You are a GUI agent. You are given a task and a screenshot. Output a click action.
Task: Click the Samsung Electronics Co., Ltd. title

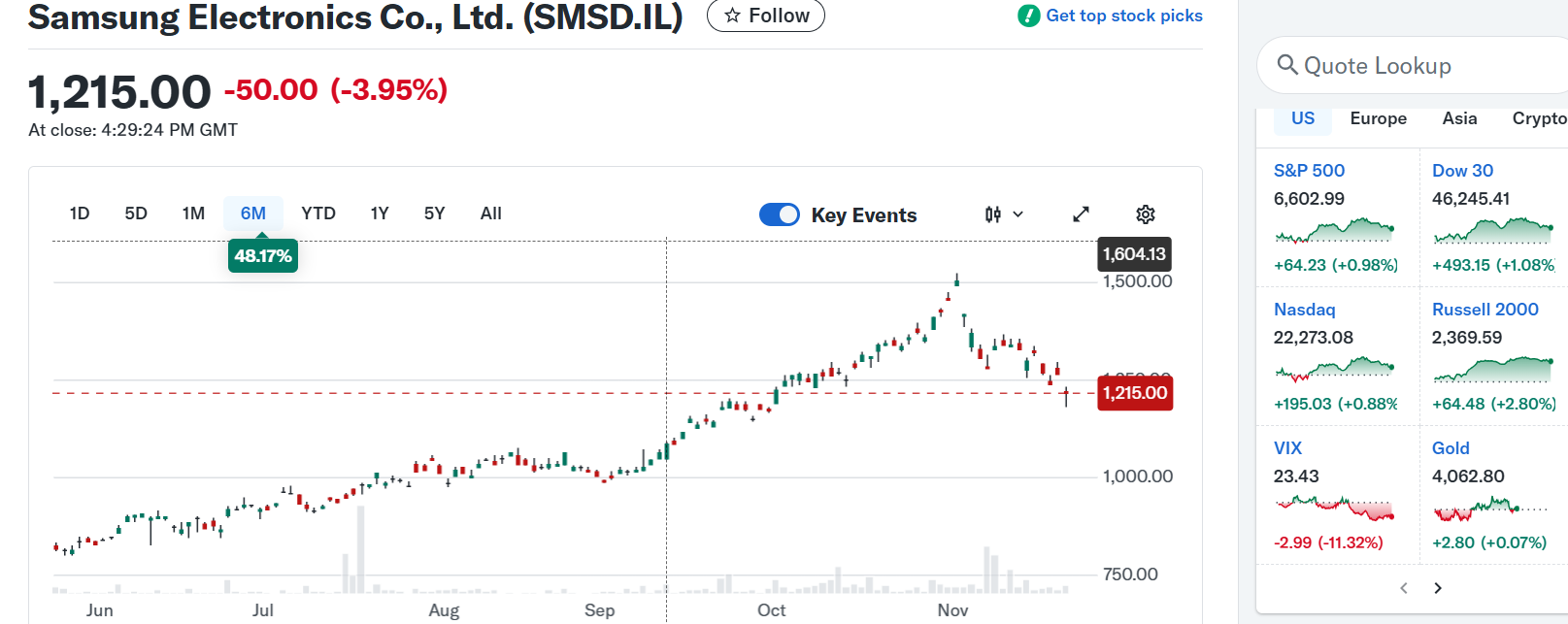355,16
